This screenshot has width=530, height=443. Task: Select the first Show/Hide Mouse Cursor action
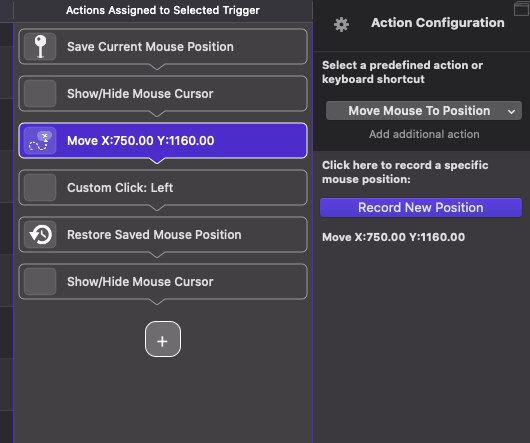[163, 94]
